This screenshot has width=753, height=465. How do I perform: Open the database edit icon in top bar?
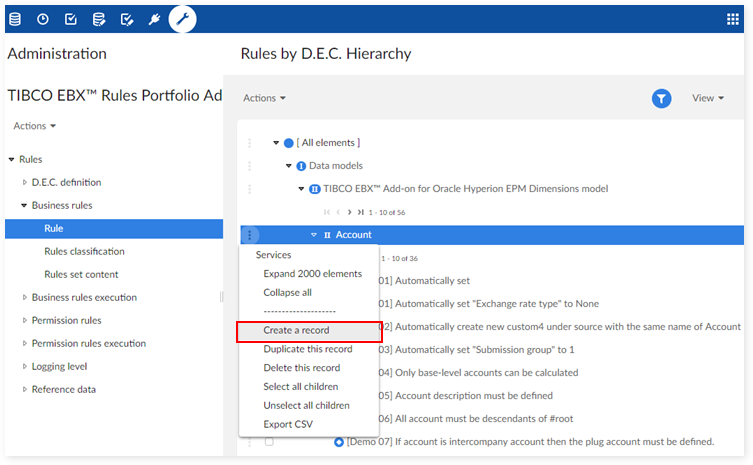99,19
